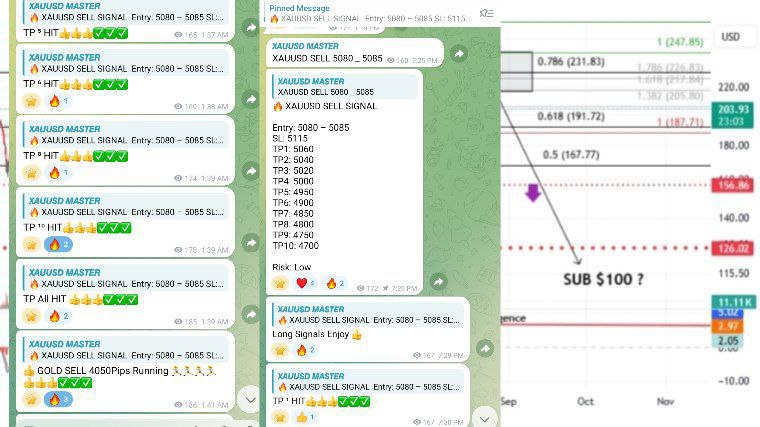The image size is (760, 427).
Task: Fire reaction with 2 on Risk: Low signal
Action: point(335,283)
